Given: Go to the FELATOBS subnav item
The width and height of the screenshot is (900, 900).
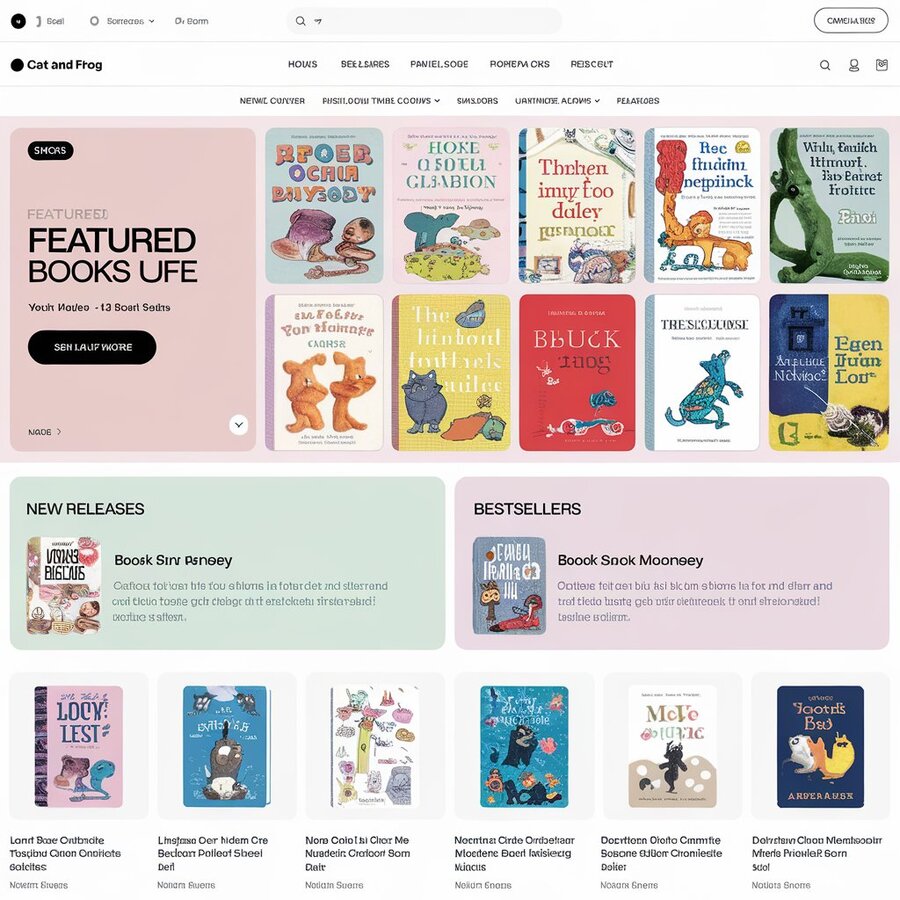Looking at the screenshot, I should click(x=638, y=100).
